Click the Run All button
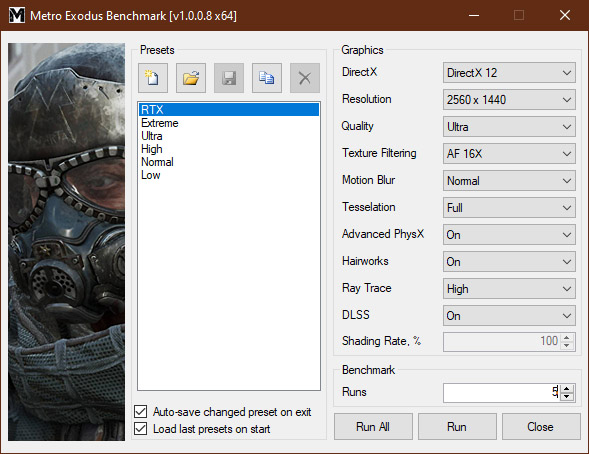The image size is (589, 454). [373, 427]
